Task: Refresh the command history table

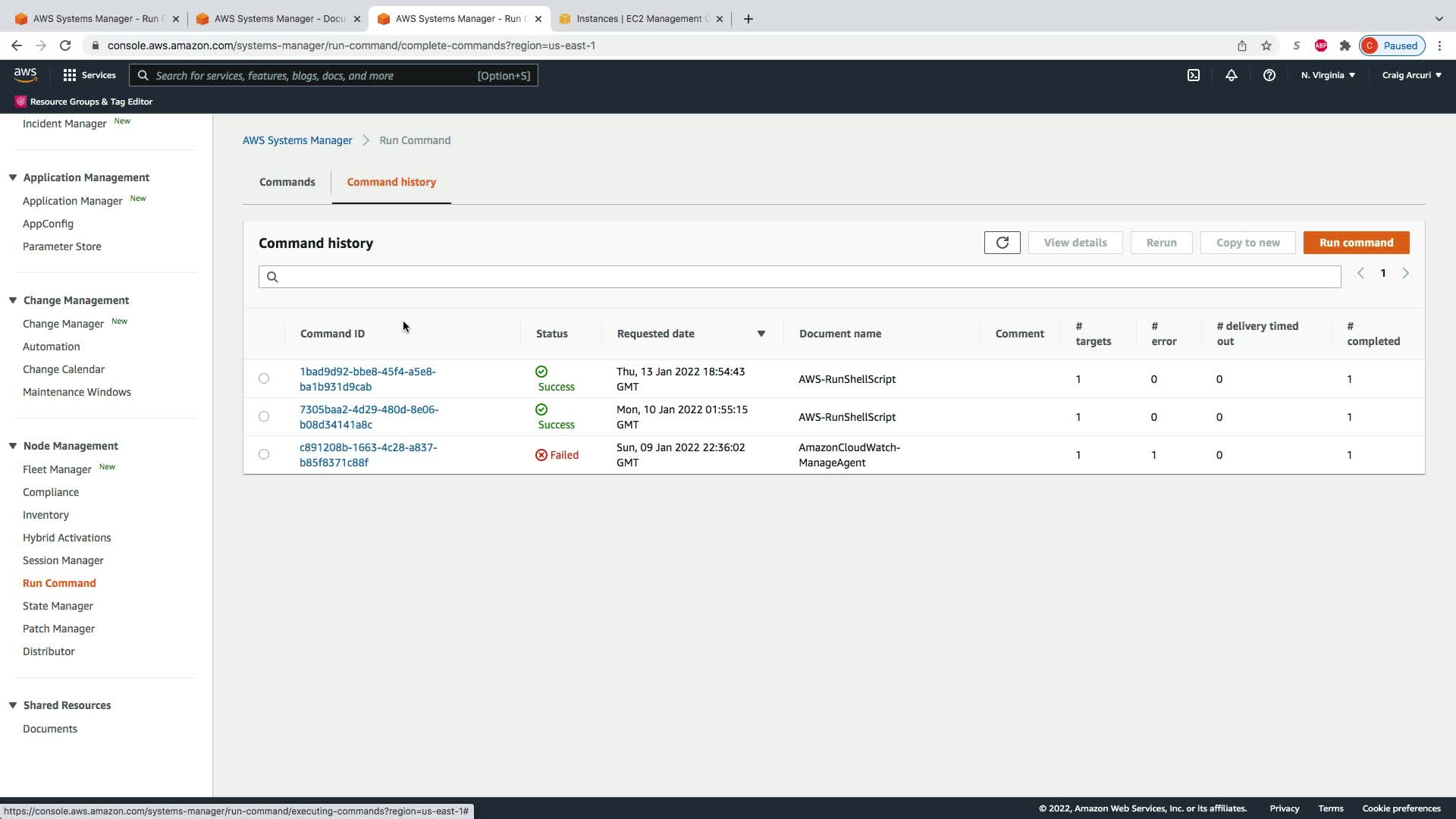Action: (x=1002, y=243)
